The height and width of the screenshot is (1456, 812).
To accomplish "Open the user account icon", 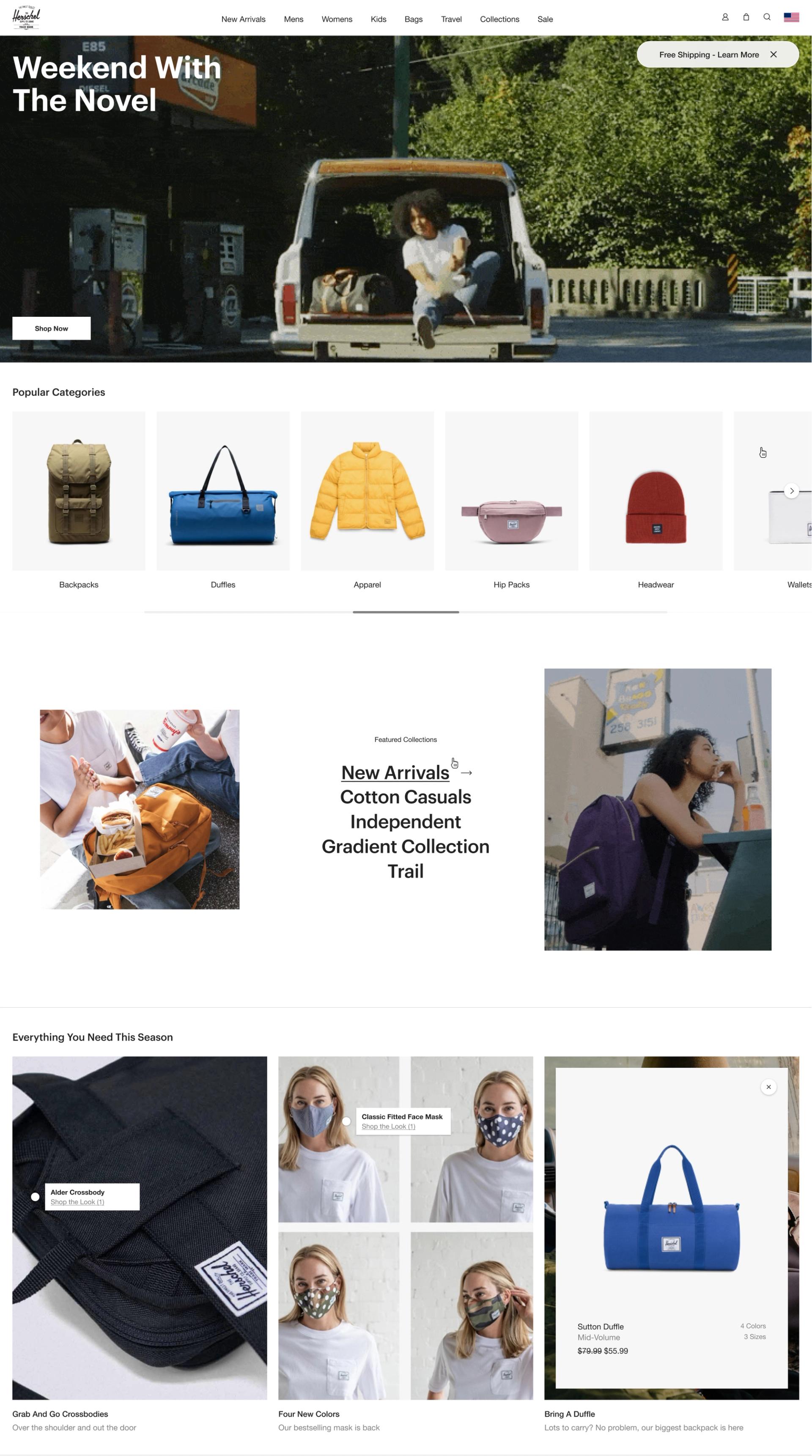I will click(725, 17).
